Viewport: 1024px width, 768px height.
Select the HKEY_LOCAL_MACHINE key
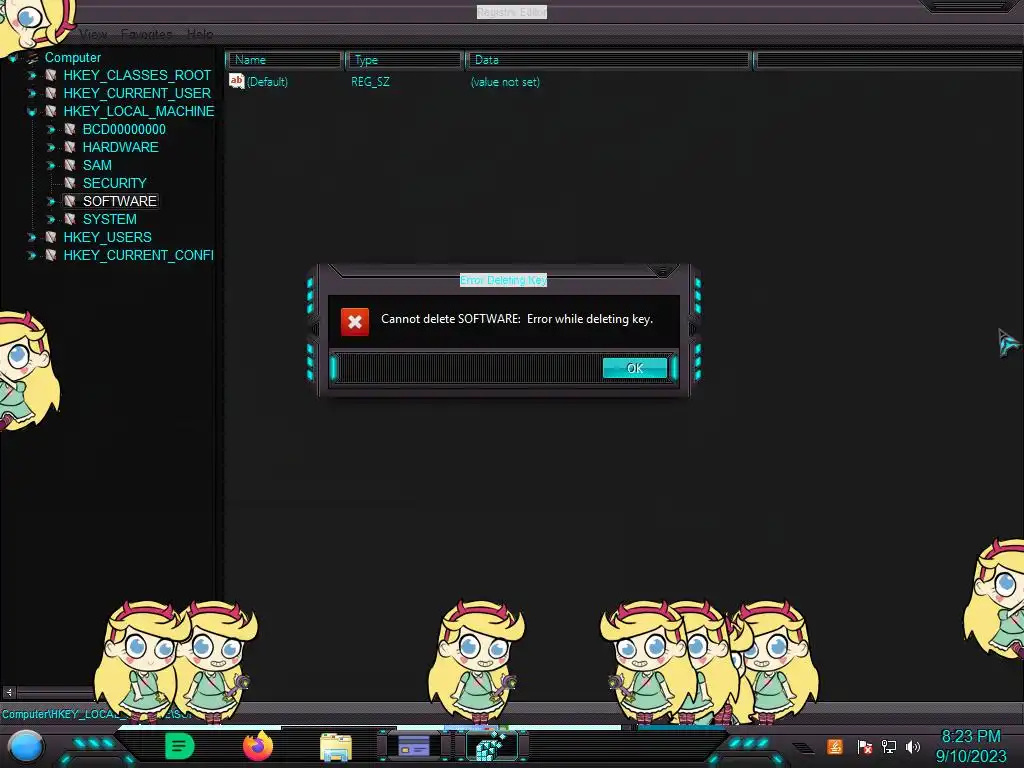138,112
